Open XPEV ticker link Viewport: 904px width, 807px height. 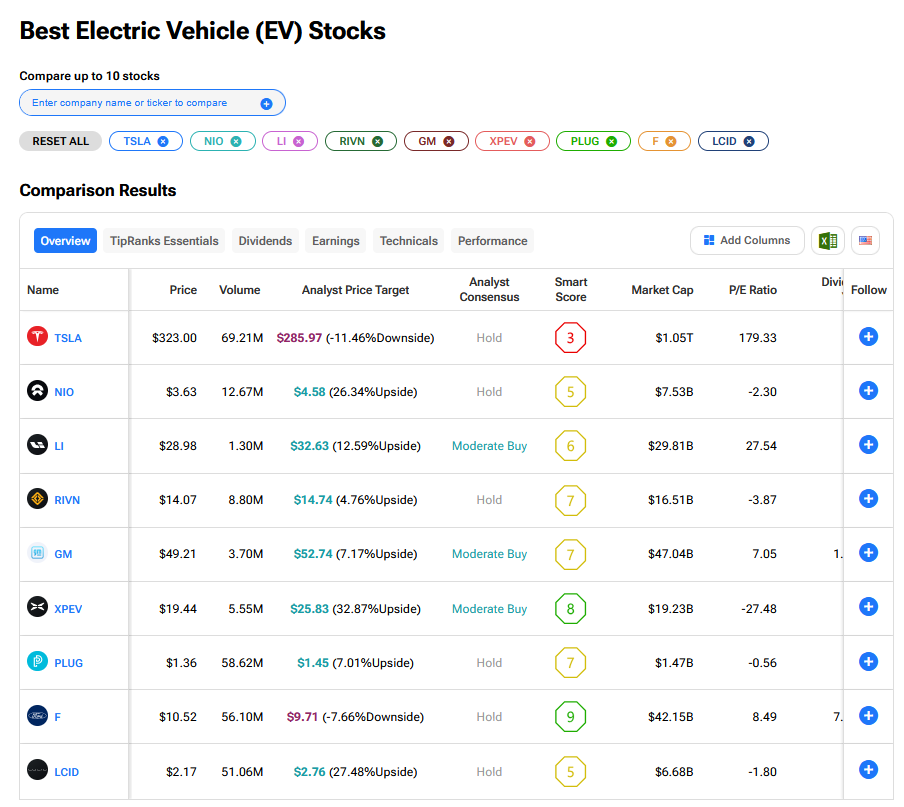68,609
